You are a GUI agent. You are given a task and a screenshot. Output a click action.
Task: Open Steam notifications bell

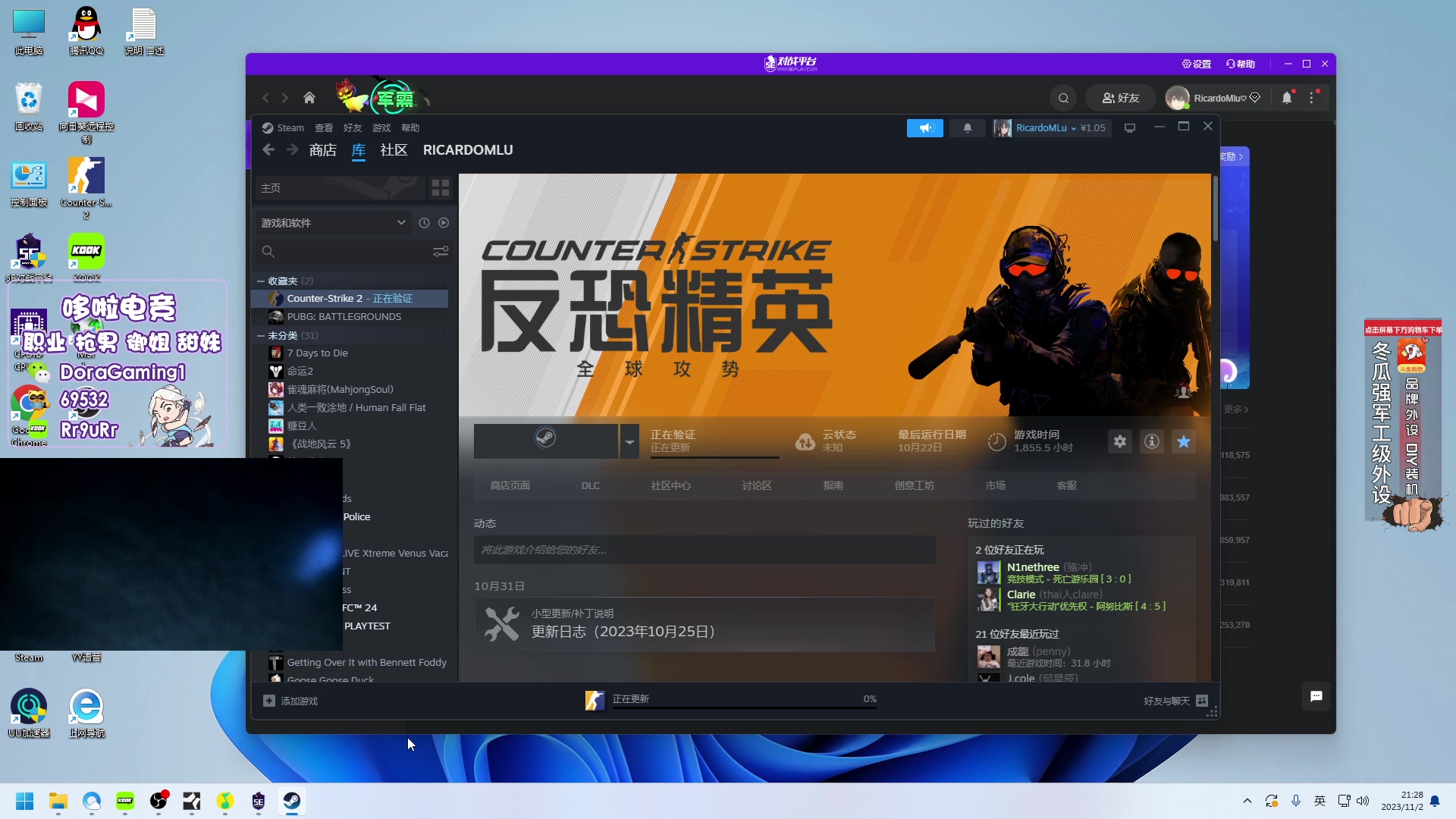pos(968,128)
